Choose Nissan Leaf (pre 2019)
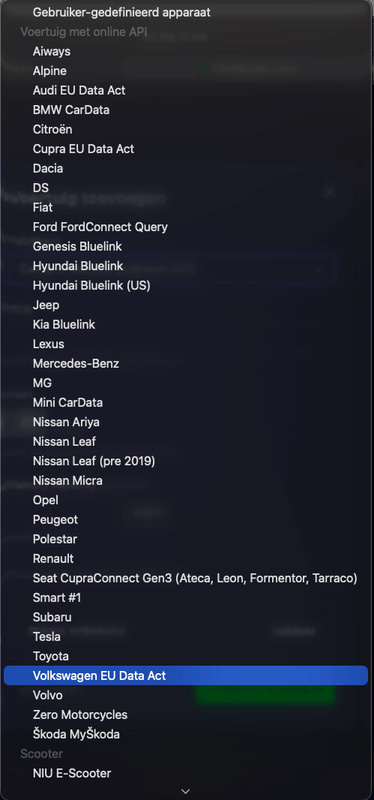 pyautogui.click(x=186, y=461)
